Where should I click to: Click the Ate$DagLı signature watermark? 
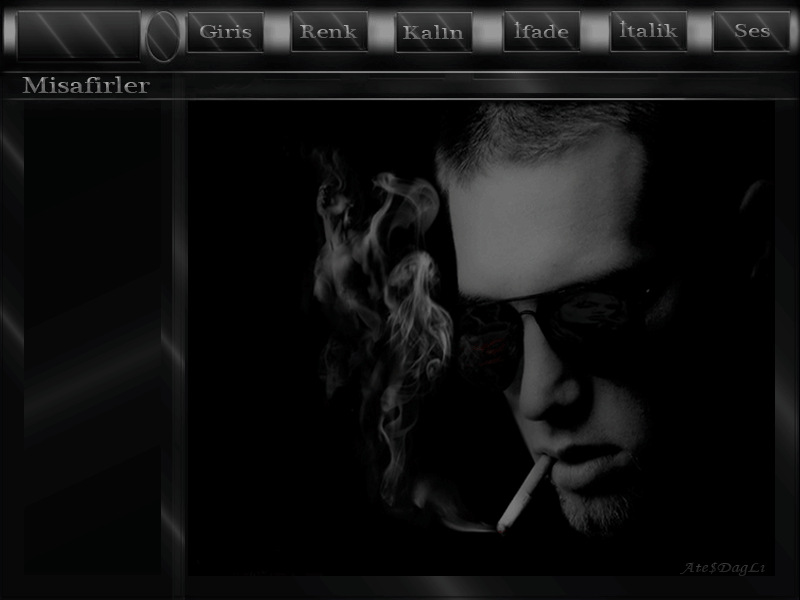[x=723, y=568]
